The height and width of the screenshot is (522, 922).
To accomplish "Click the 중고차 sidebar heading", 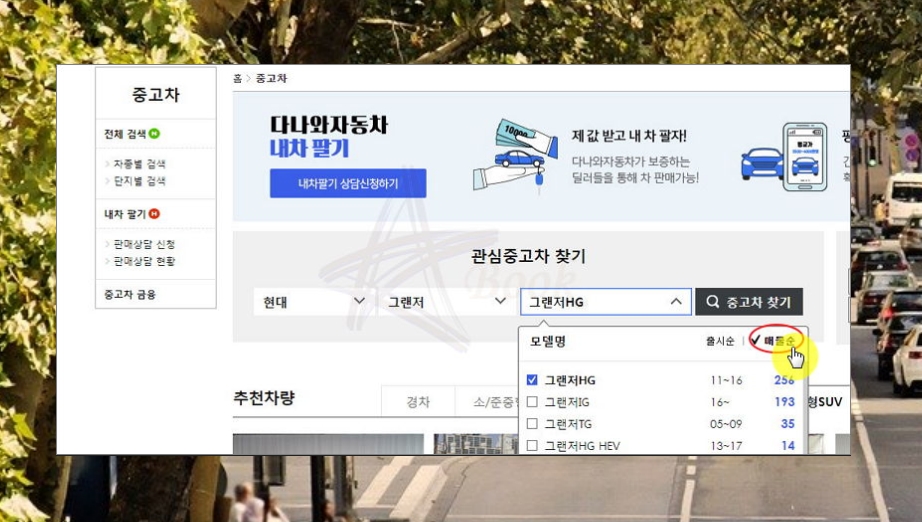I will point(155,95).
